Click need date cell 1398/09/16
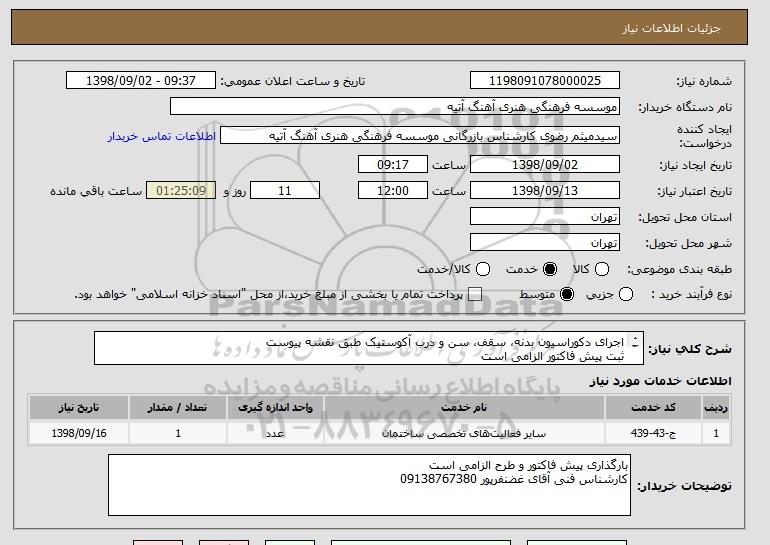The image size is (770, 545). 79,433
